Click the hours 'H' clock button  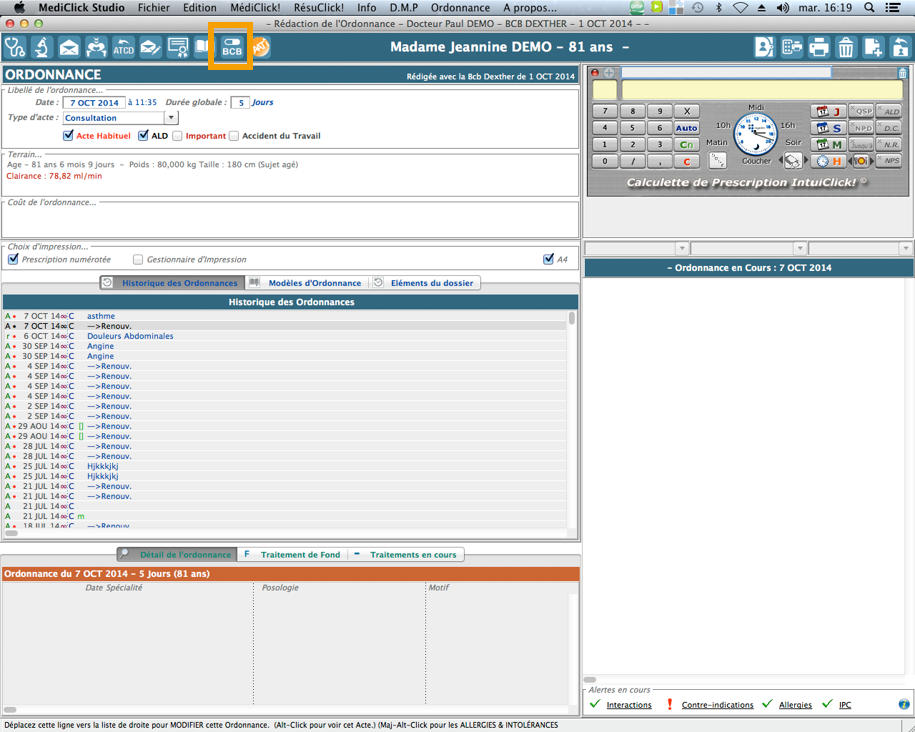click(x=830, y=161)
